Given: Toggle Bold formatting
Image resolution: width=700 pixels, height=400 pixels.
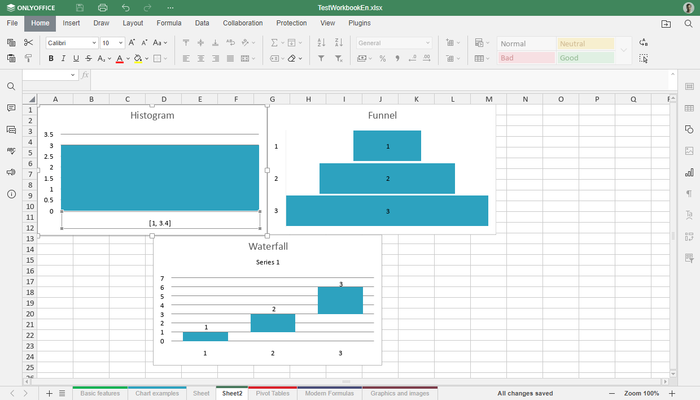Looking at the screenshot, I should point(52,59).
